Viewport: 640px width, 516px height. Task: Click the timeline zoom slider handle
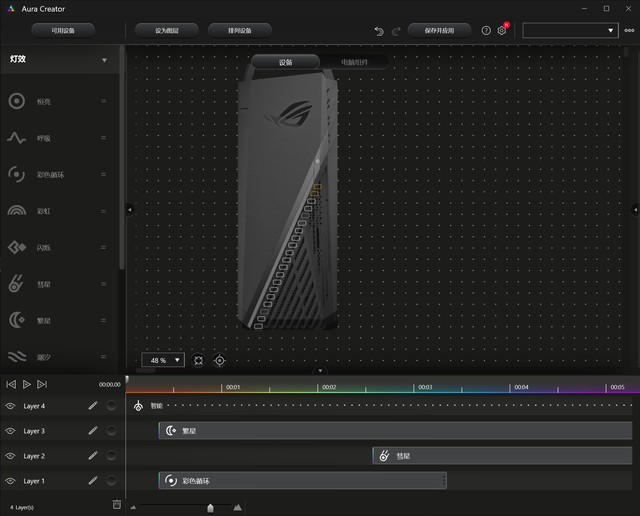click(x=210, y=507)
